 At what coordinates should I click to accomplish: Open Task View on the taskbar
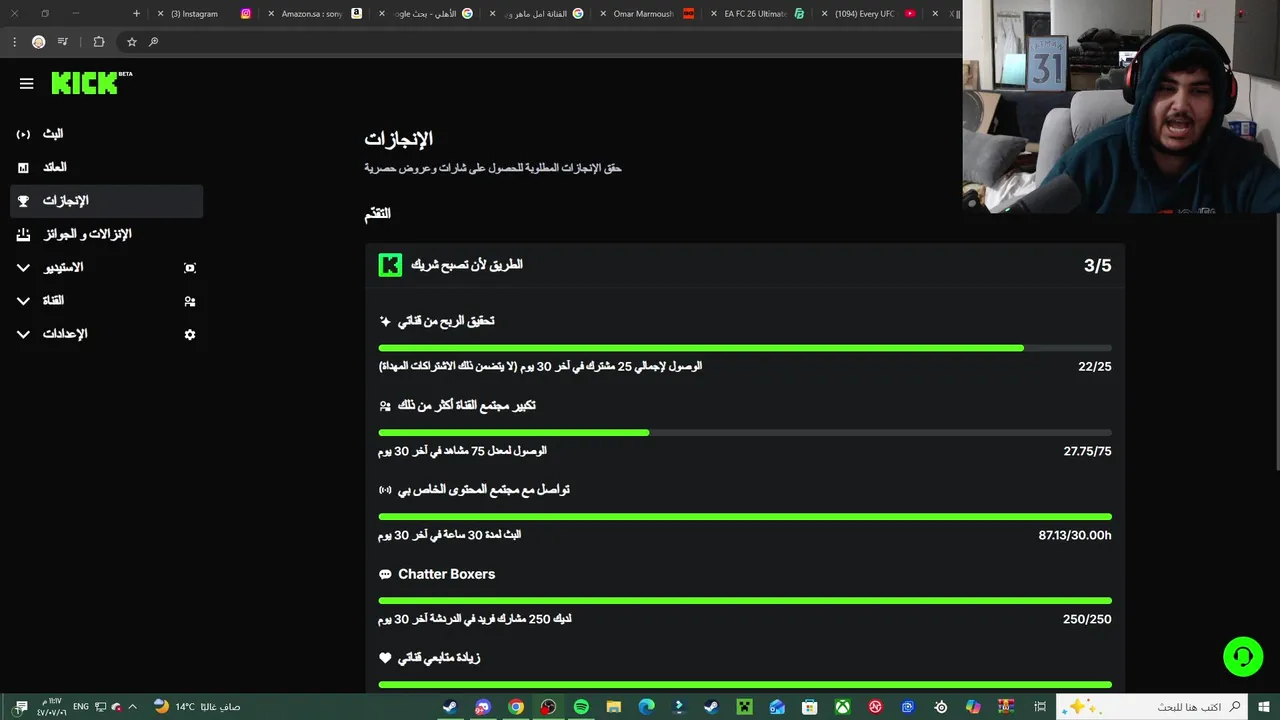(x=1040, y=707)
